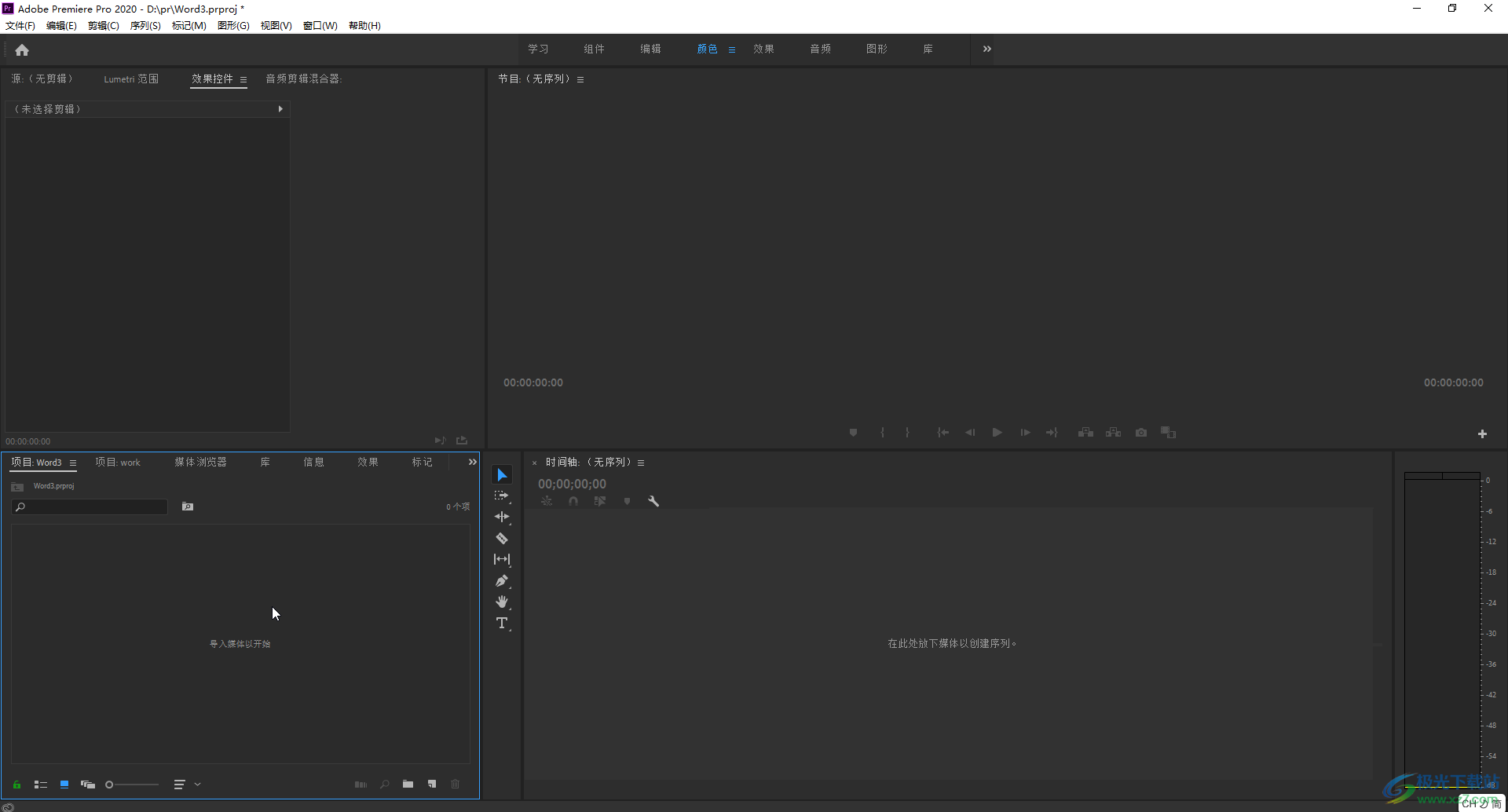The width and height of the screenshot is (1508, 812).
Task: Play the Program monitor
Action: pyautogui.click(x=997, y=433)
